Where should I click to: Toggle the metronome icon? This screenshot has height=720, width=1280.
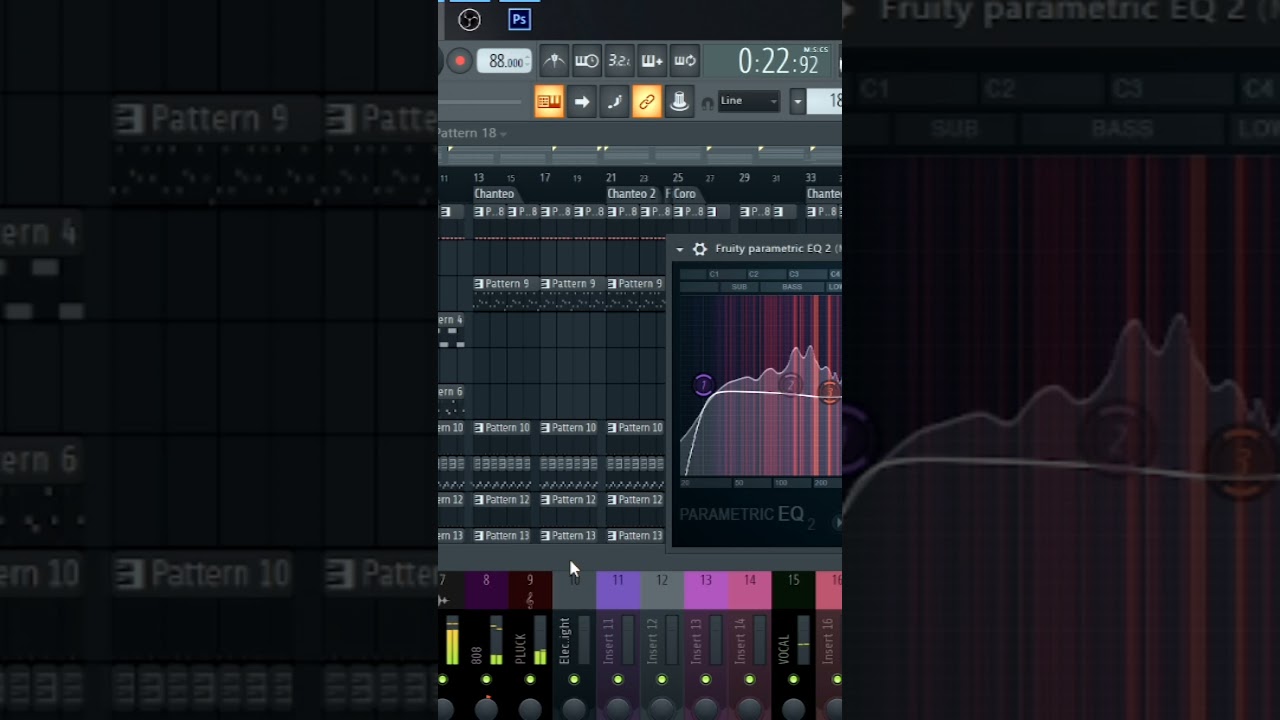(553, 61)
